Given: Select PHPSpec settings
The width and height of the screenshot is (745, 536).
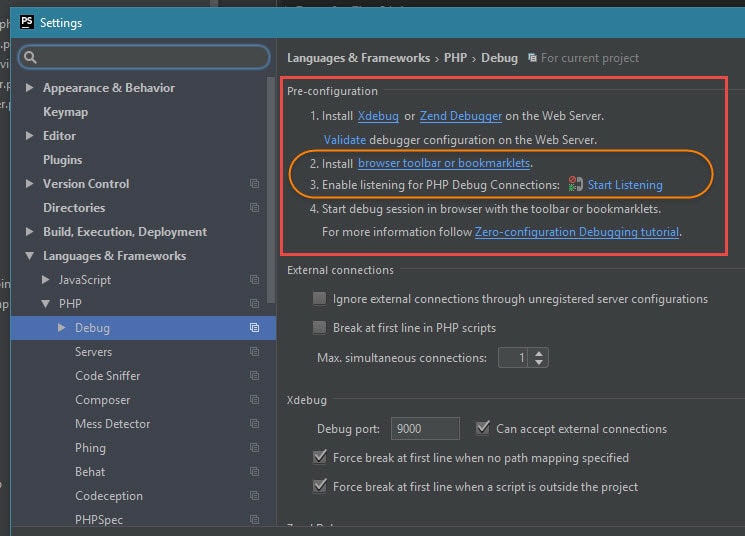Looking at the screenshot, I should tap(99, 520).
